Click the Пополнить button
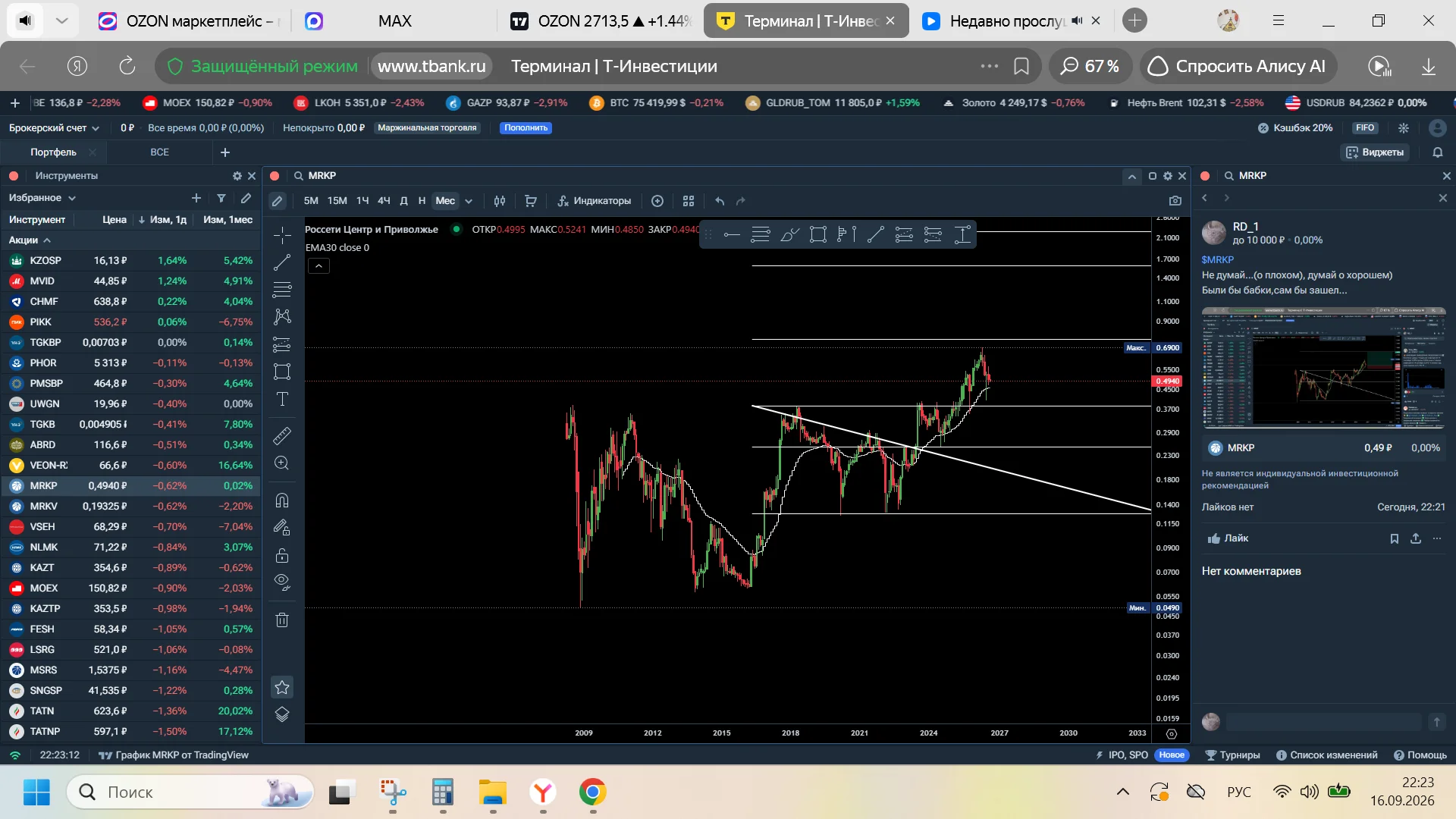The width and height of the screenshot is (1456, 819). pyautogui.click(x=526, y=128)
